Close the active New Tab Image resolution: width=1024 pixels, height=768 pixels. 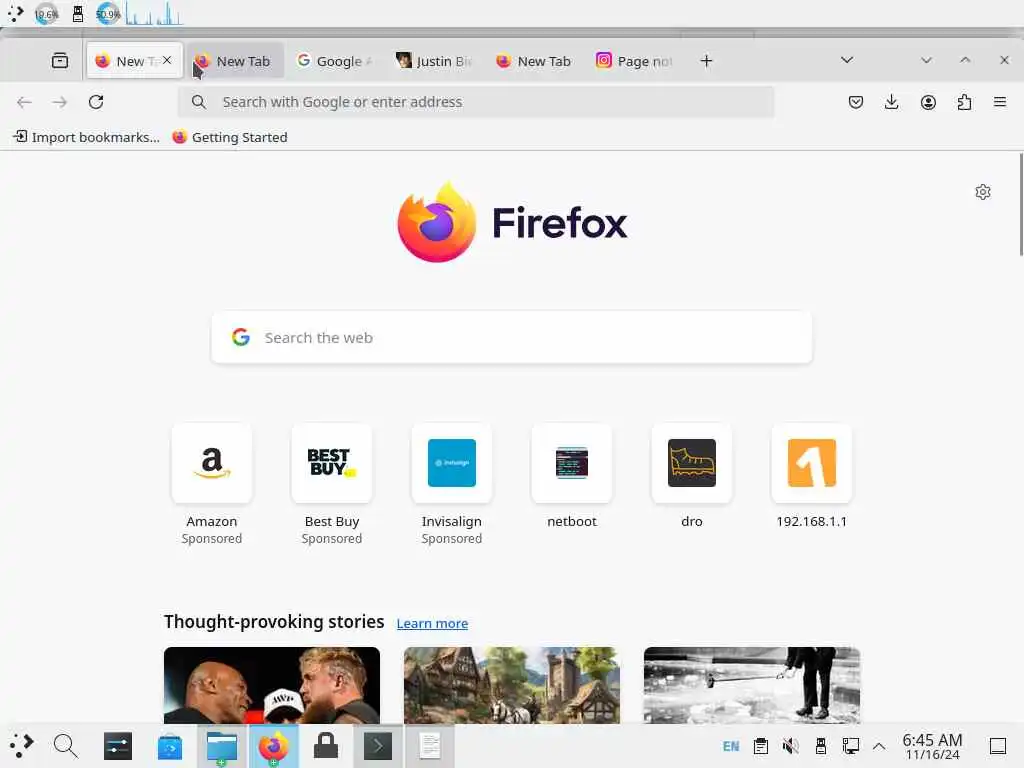(167, 60)
